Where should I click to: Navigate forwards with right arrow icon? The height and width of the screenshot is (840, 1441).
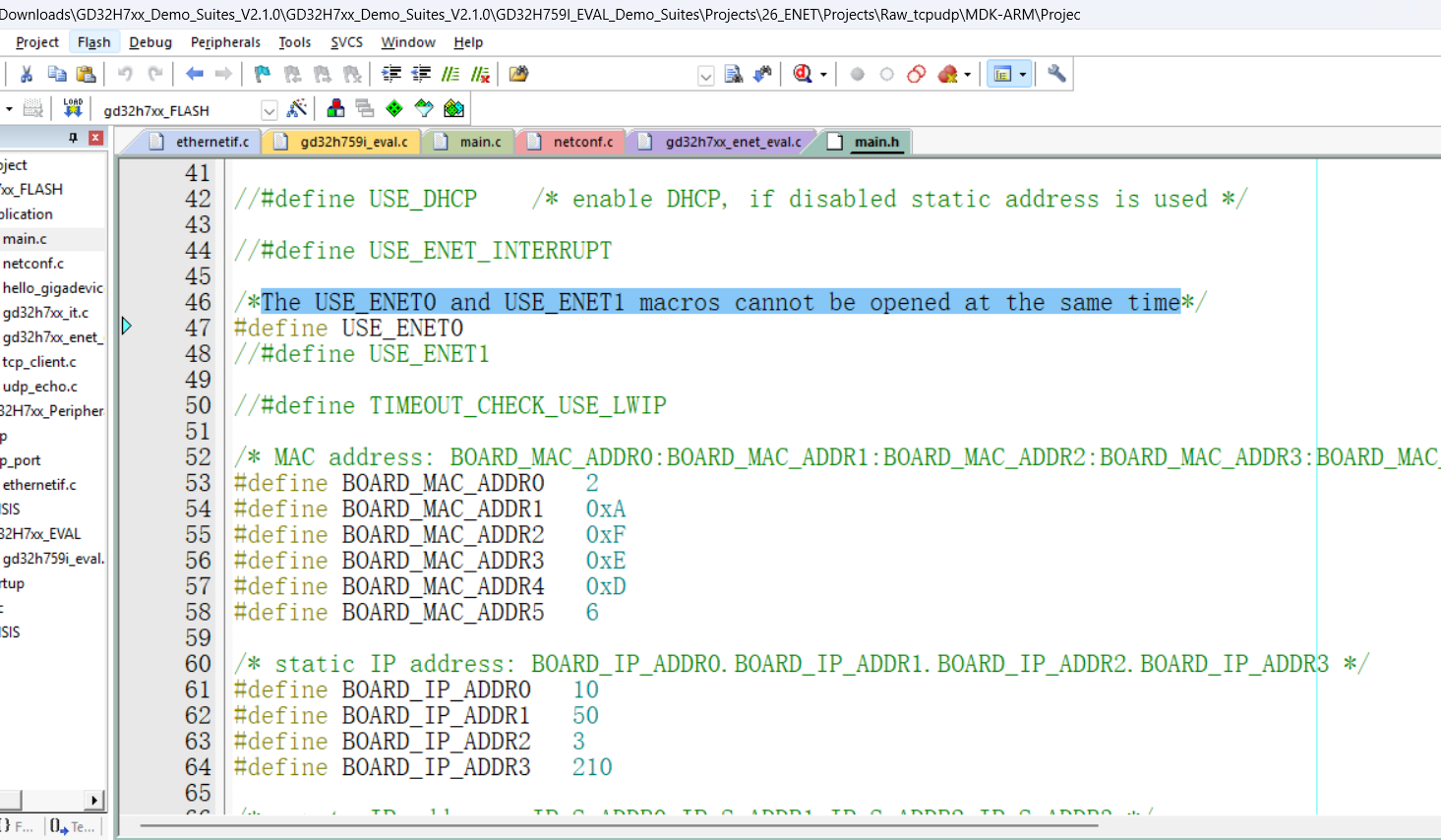coord(223,74)
